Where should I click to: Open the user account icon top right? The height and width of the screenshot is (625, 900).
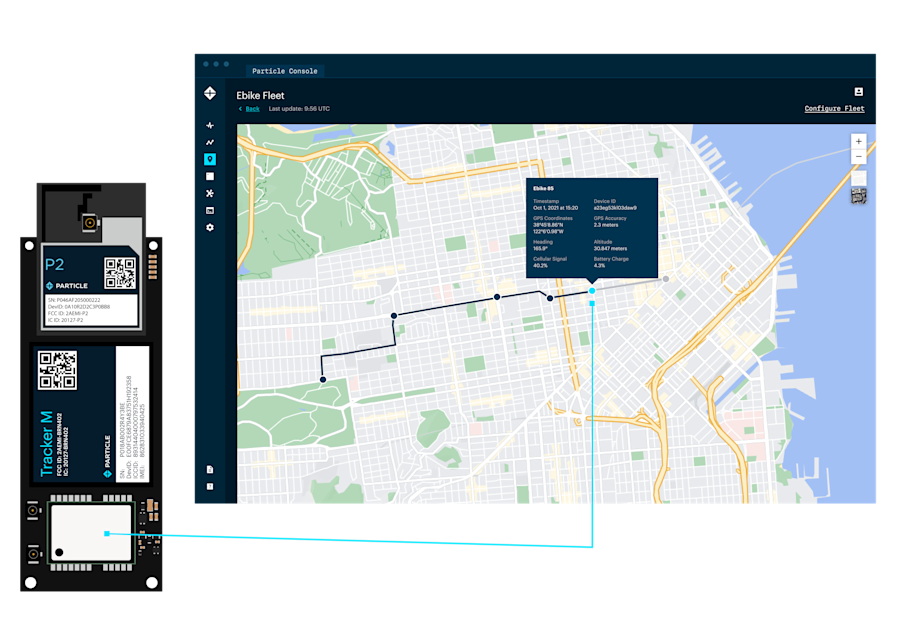coord(859,92)
